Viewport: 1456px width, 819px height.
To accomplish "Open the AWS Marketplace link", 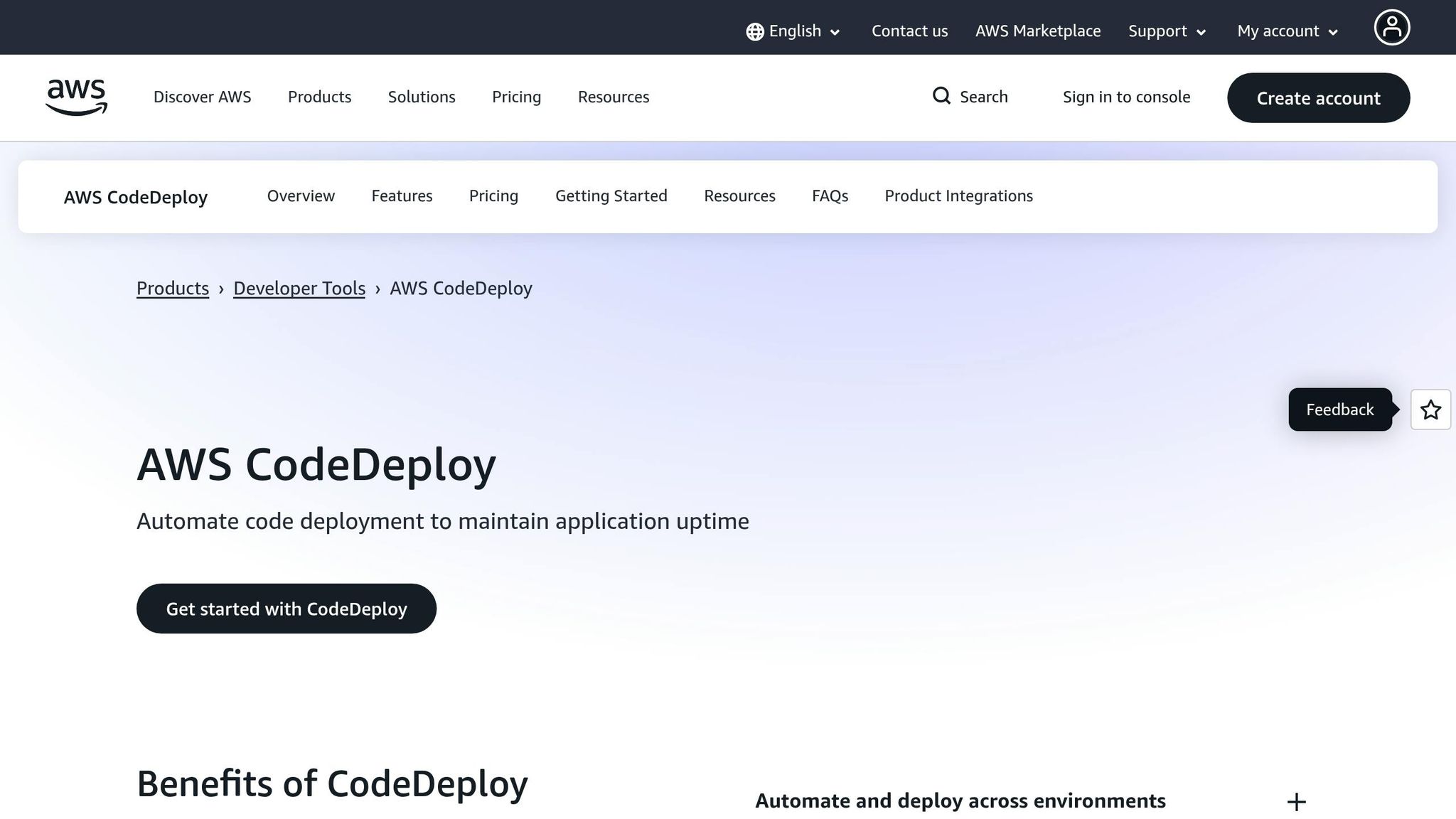I will pos(1038,31).
